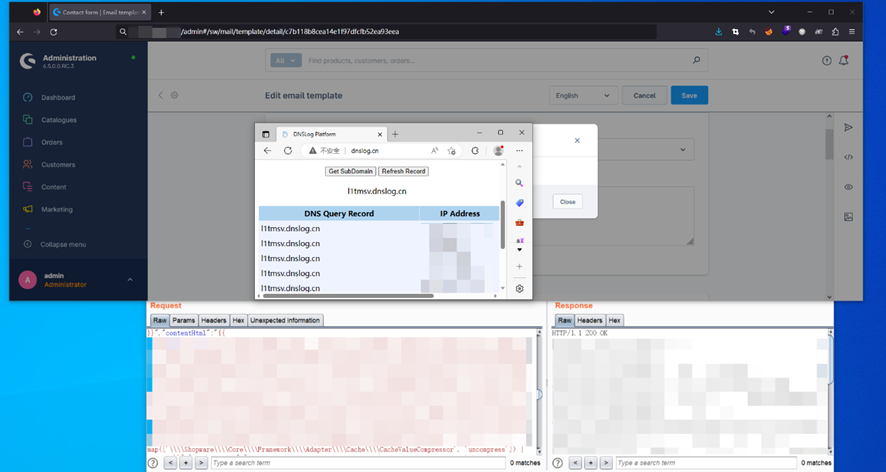Click the IP Address column header
The image size is (886, 472).
tap(460, 214)
